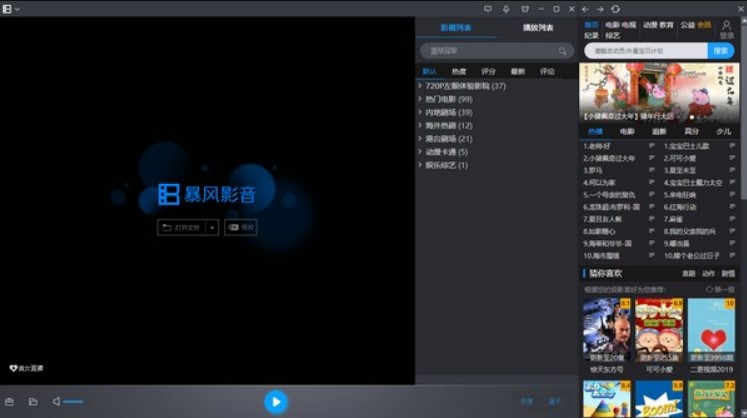Click play icon beside 5.来电狂响
747x418 pixels.
[x=732, y=194]
